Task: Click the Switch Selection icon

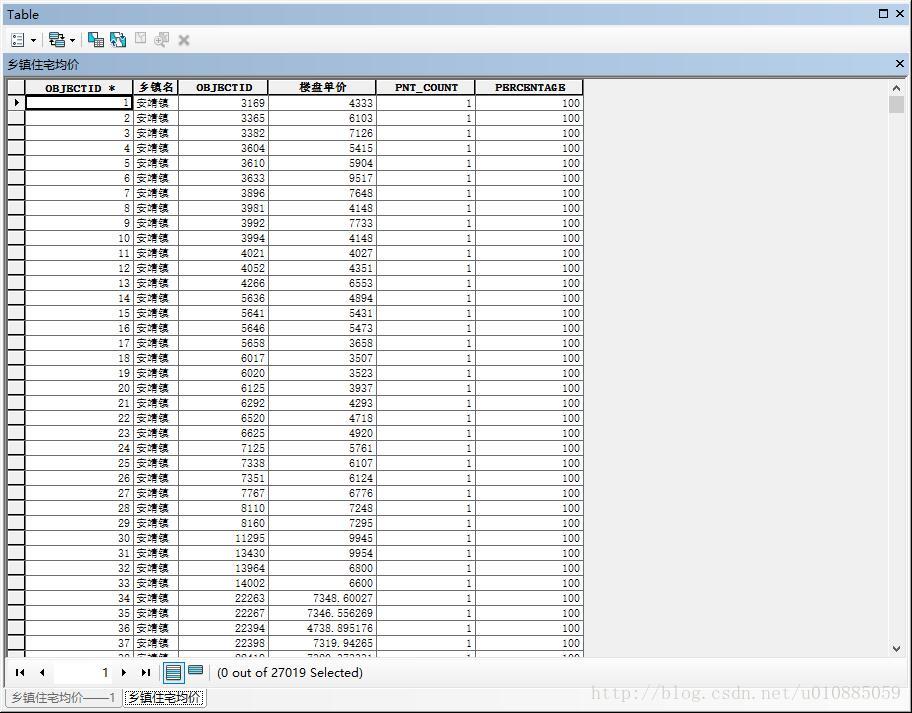Action: click(118, 40)
